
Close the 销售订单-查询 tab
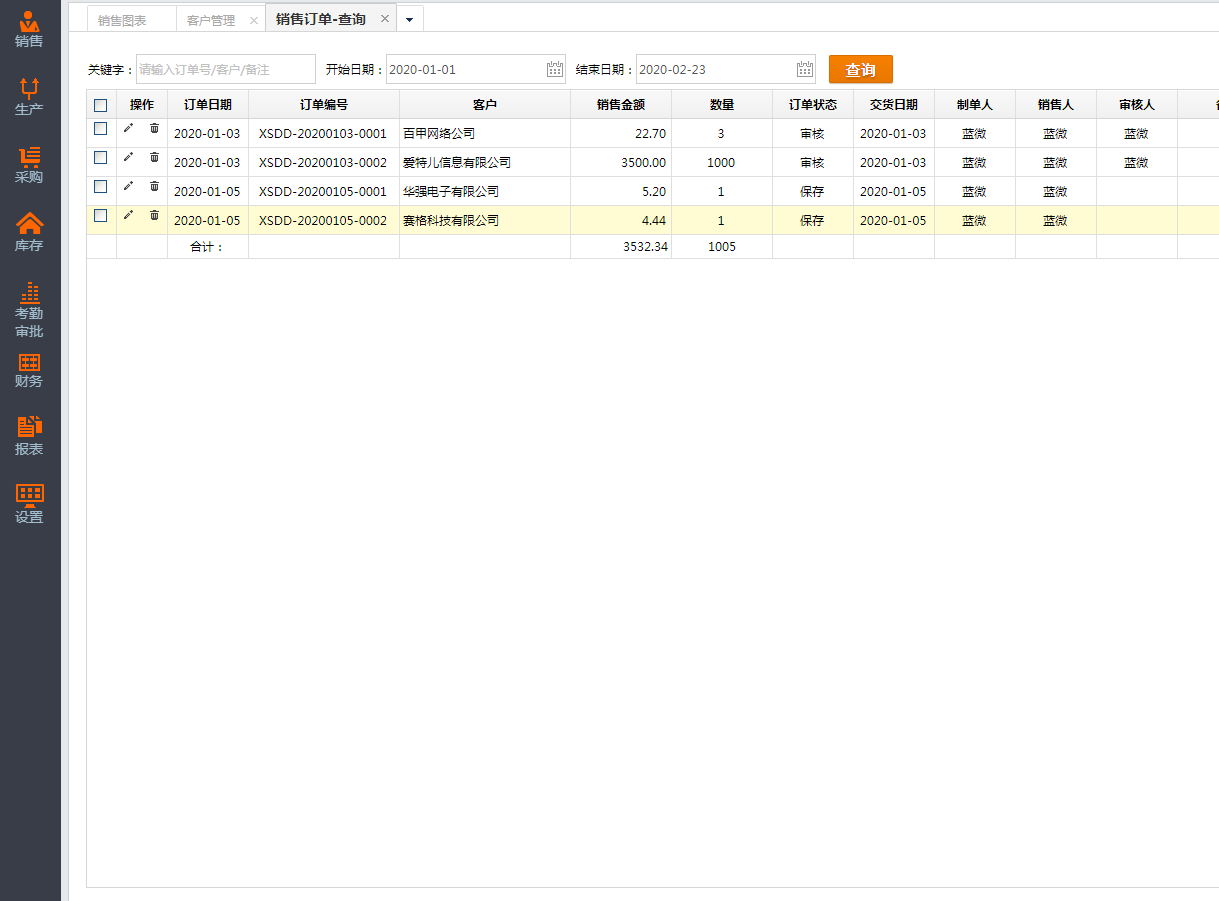385,19
